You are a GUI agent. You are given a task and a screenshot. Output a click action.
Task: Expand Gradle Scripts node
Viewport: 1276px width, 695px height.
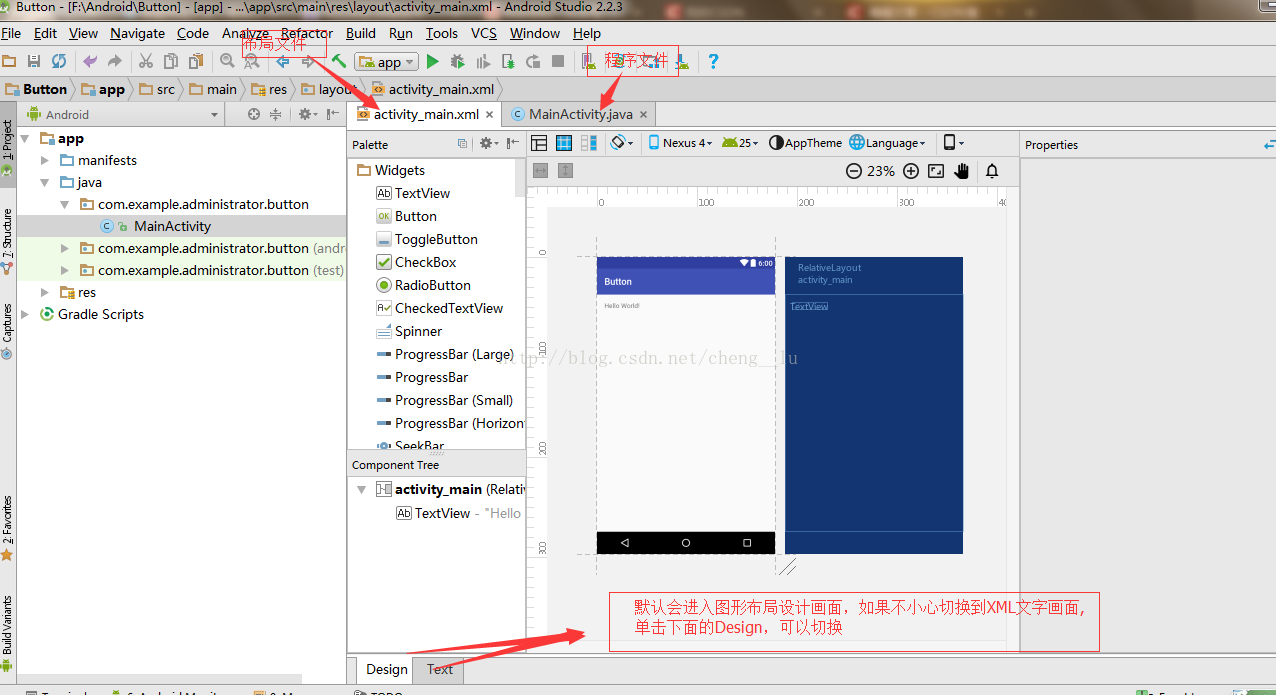tap(25, 314)
